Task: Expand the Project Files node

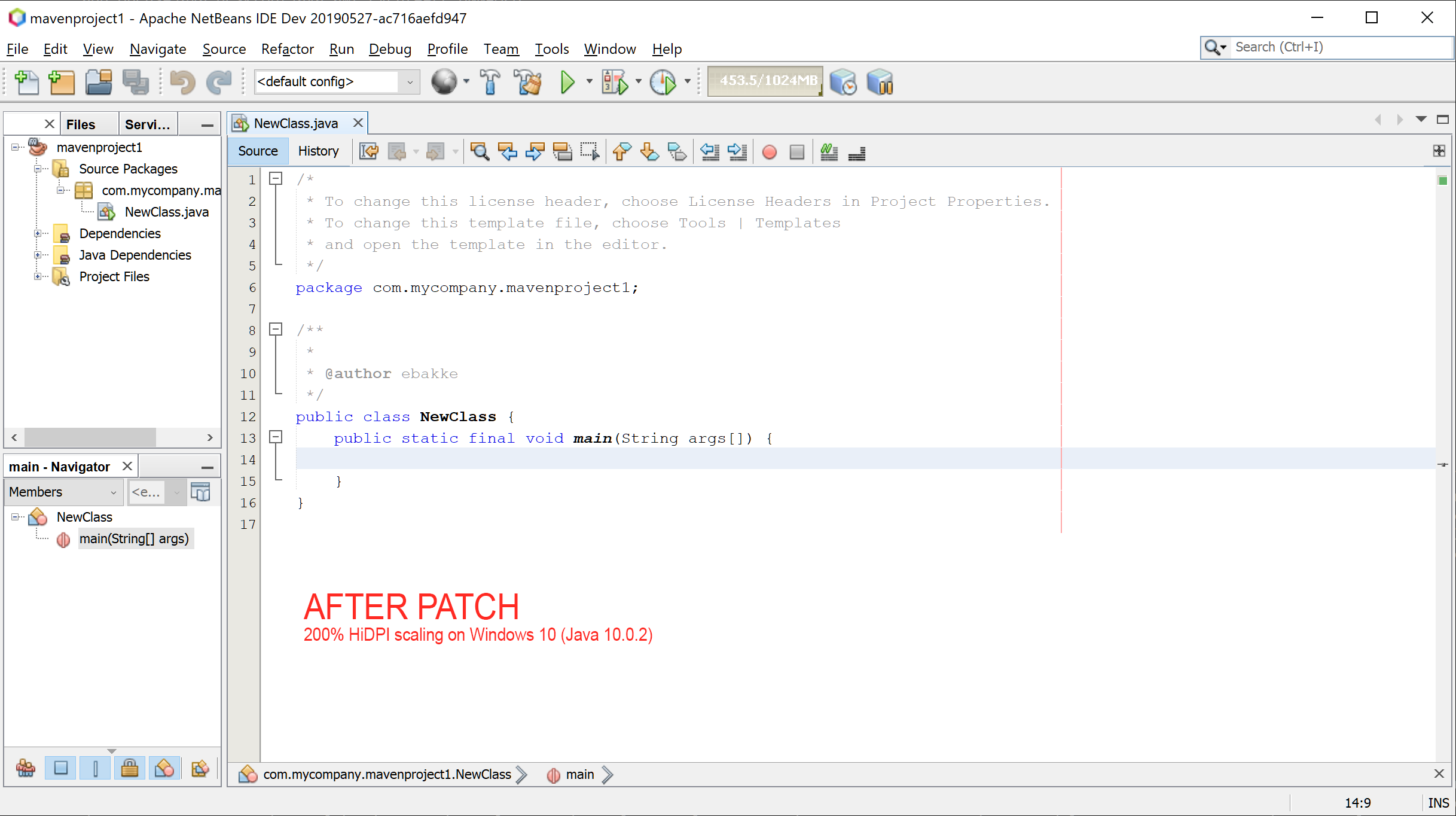Action: pos(38,276)
